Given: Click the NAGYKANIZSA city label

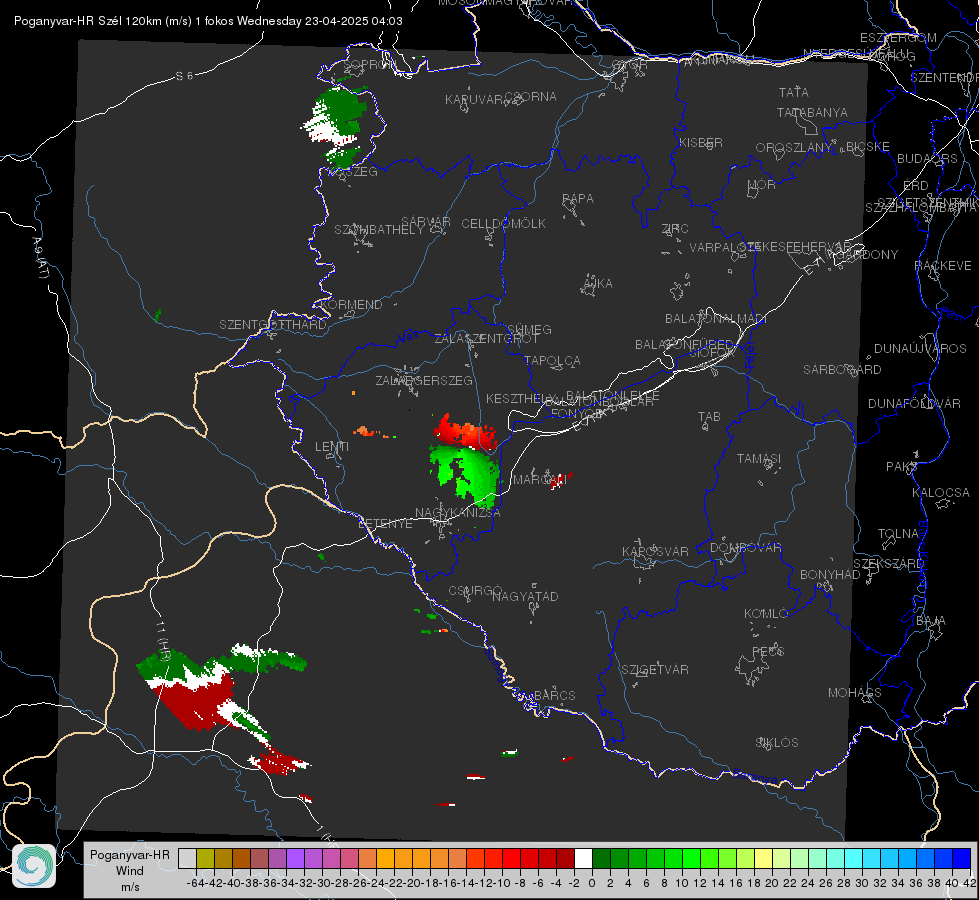Looking at the screenshot, I should tap(458, 513).
